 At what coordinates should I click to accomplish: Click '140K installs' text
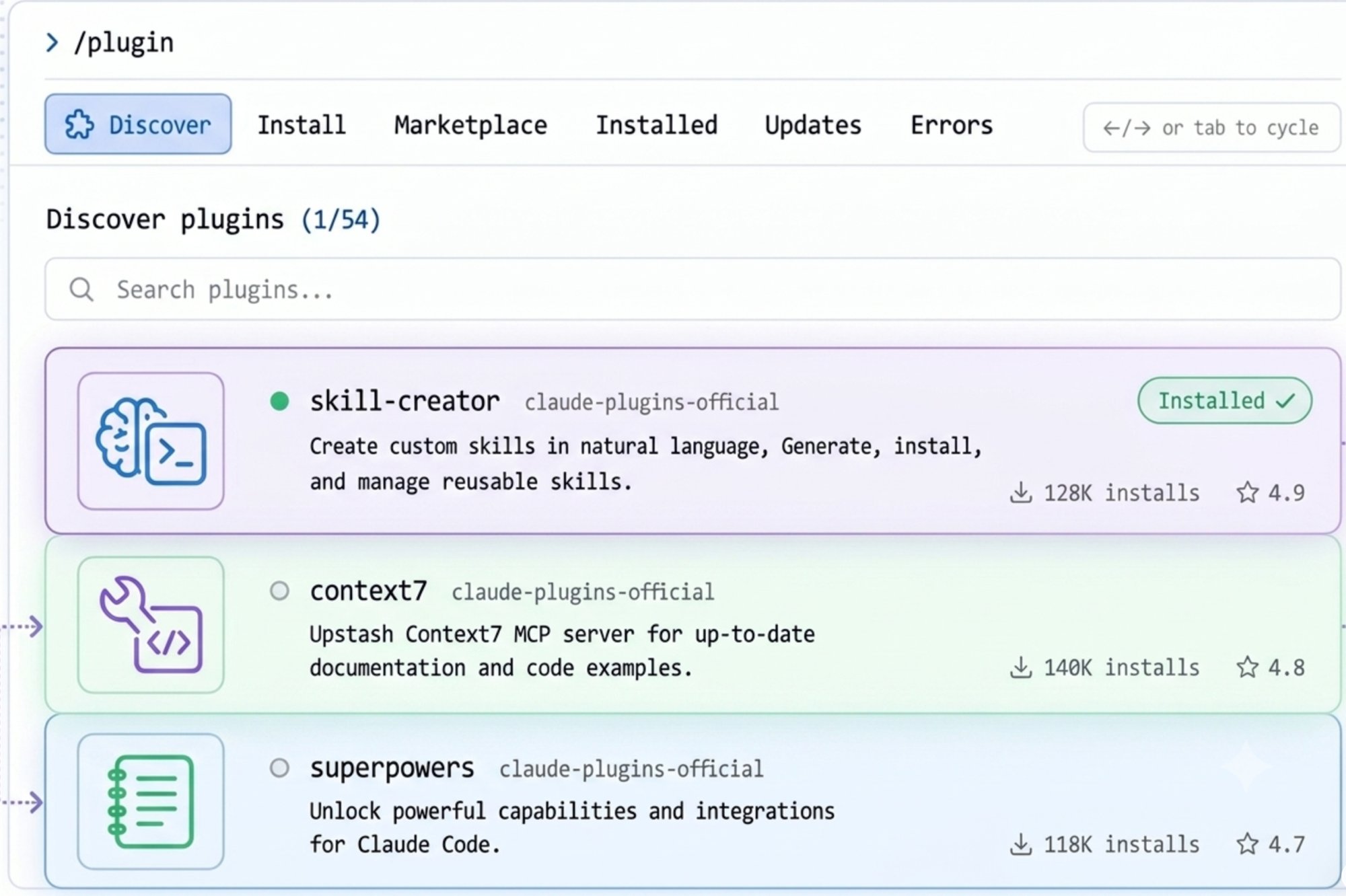1121,668
